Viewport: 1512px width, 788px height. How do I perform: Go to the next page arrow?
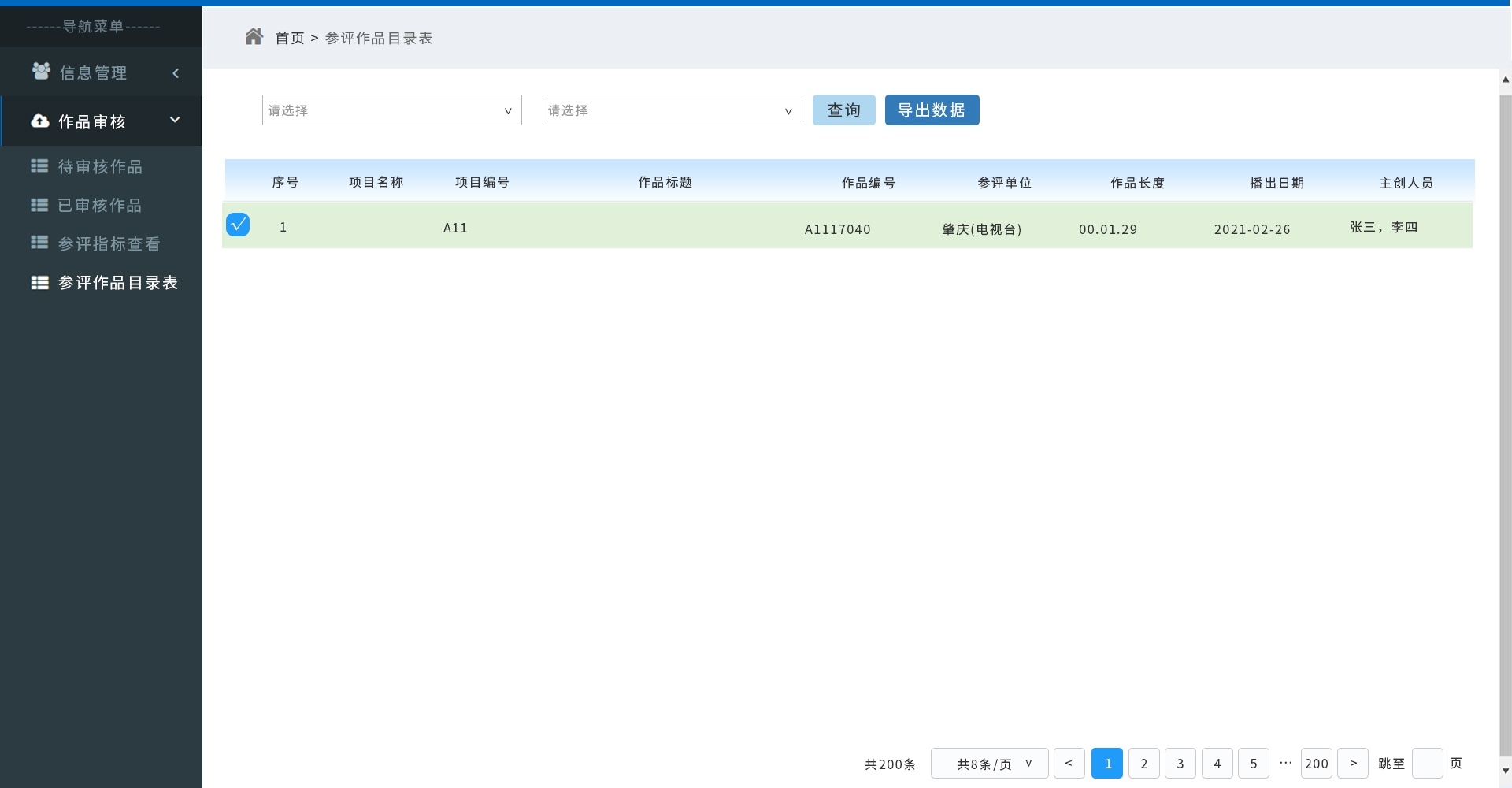[x=1353, y=763]
